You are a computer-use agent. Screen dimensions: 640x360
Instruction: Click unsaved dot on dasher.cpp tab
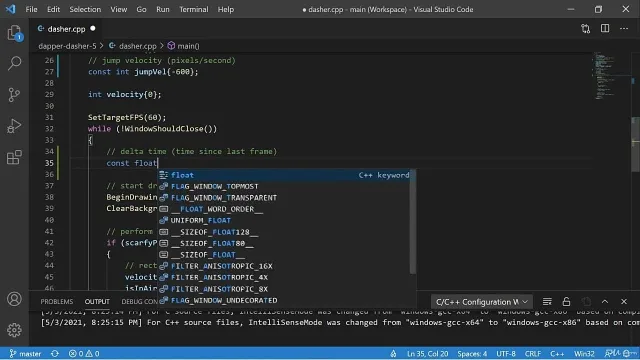93,29
